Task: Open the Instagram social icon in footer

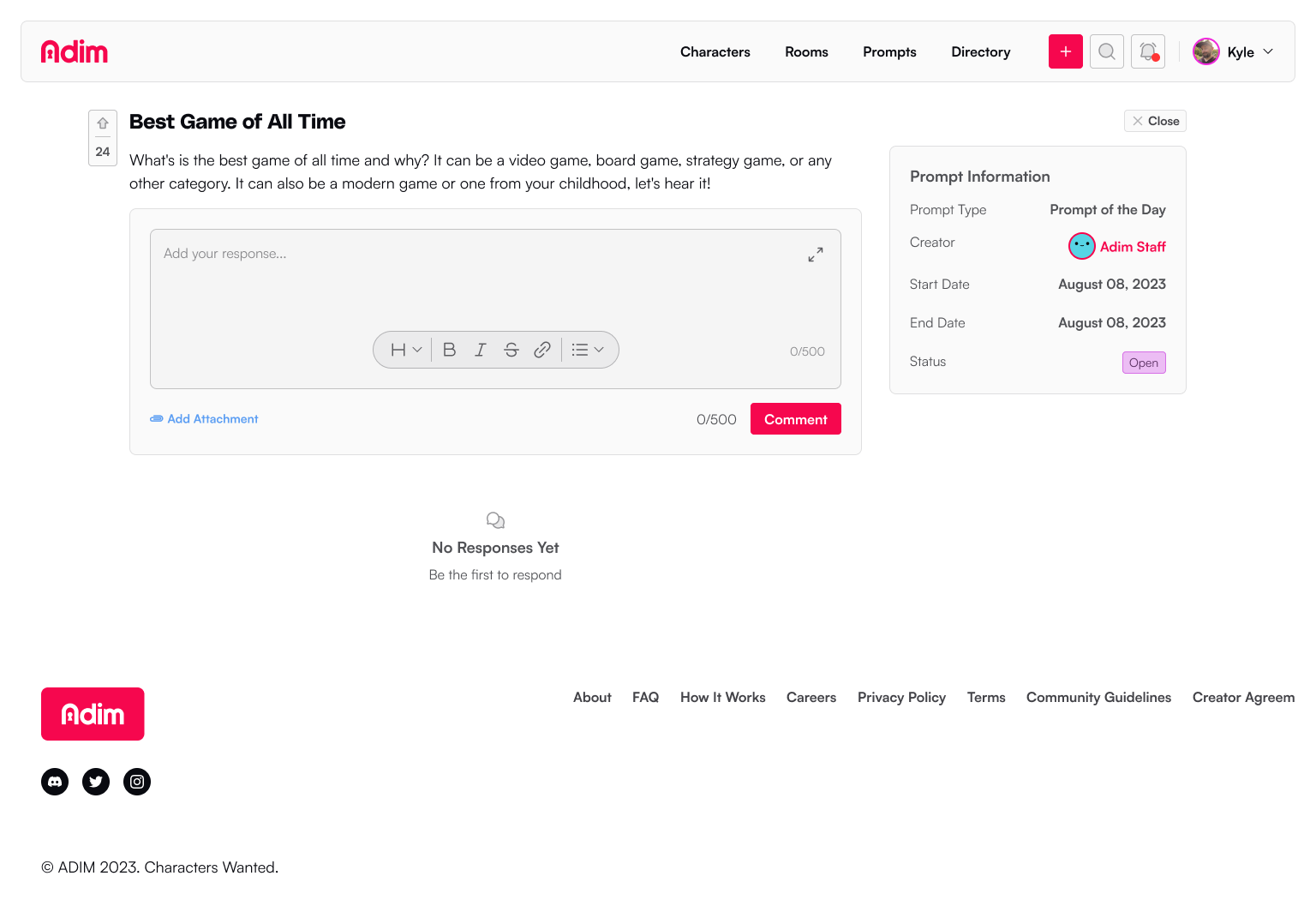Action: (137, 782)
